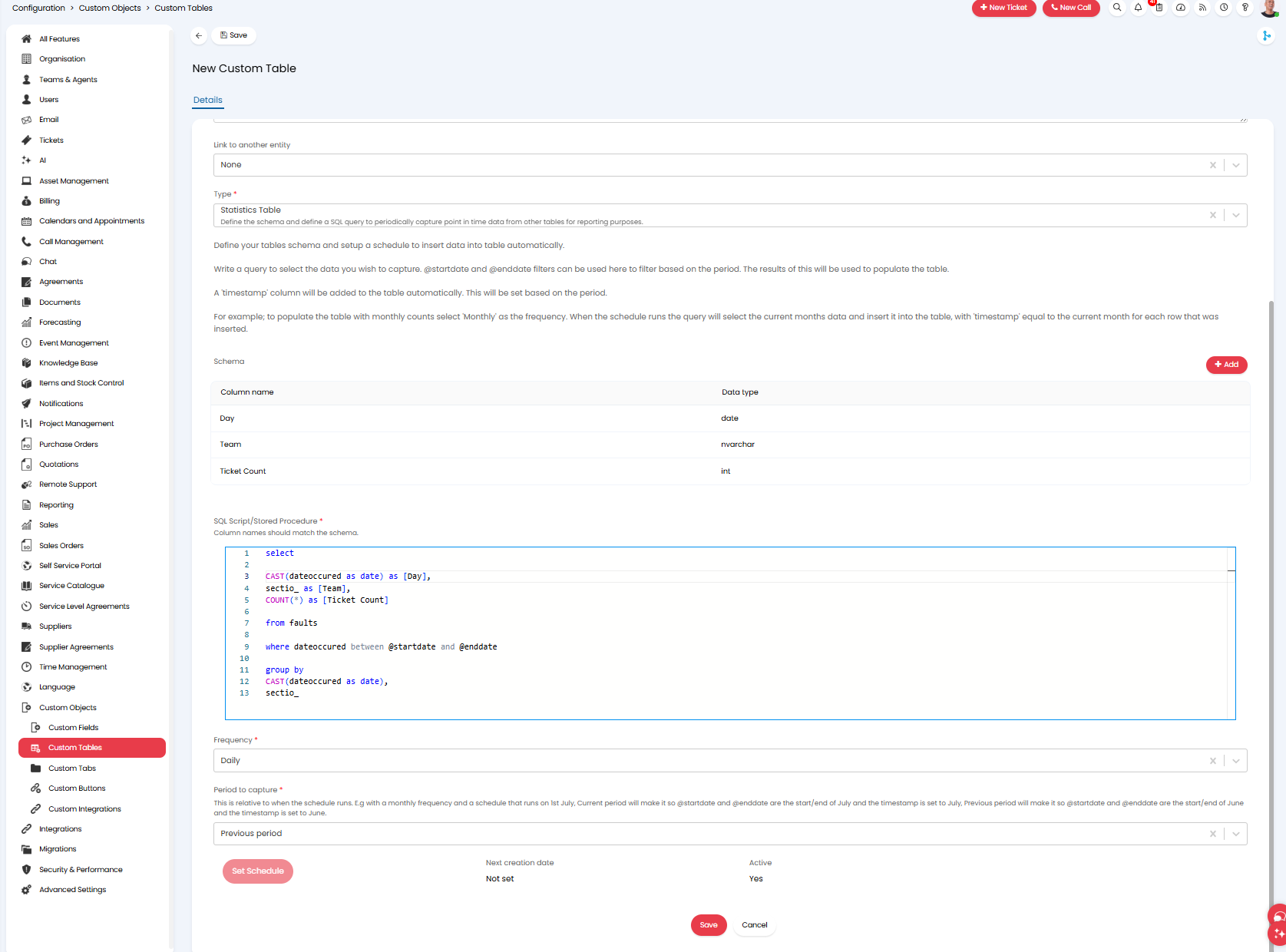This screenshot has width=1286, height=952.
Task: Click the Add schema column button
Action: click(1226, 365)
